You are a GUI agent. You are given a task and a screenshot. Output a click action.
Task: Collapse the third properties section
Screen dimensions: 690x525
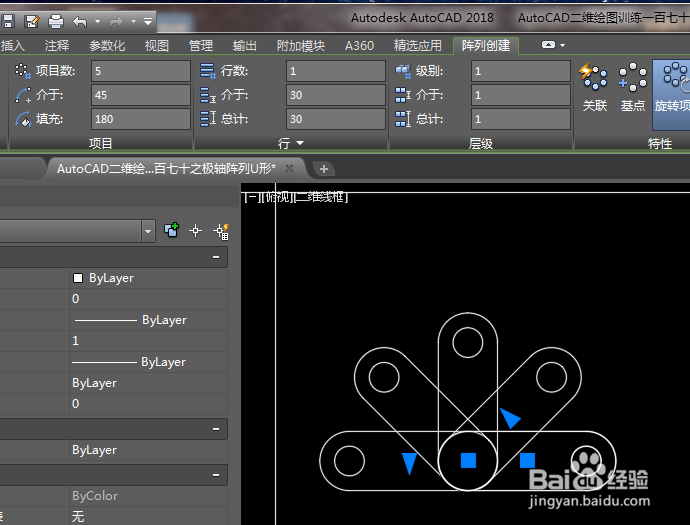coord(216,475)
